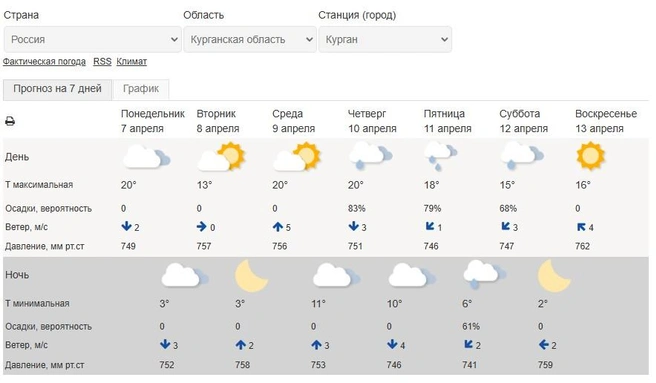Screen dimensions: 656x383
Task: Open the Фактическая погода link
Action: click(x=44, y=62)
